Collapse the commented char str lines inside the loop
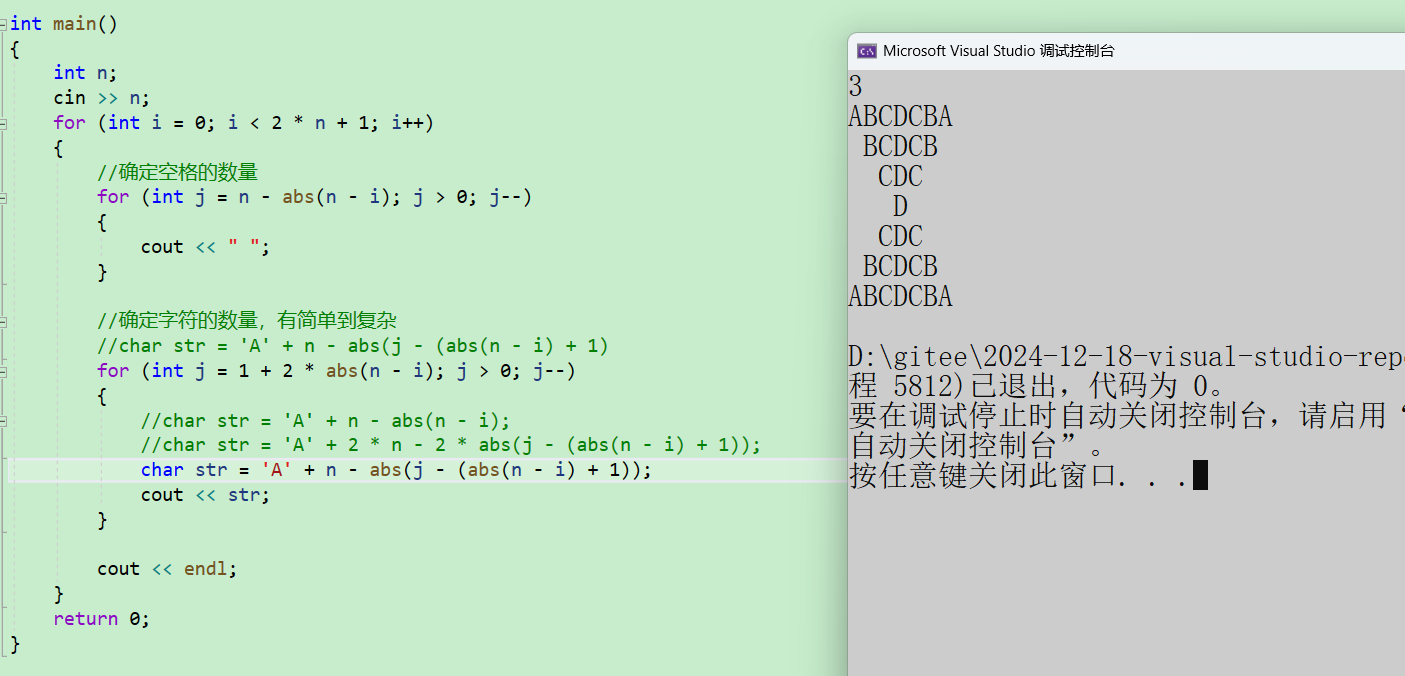The image size is (1405, 676). click(4, 421)
